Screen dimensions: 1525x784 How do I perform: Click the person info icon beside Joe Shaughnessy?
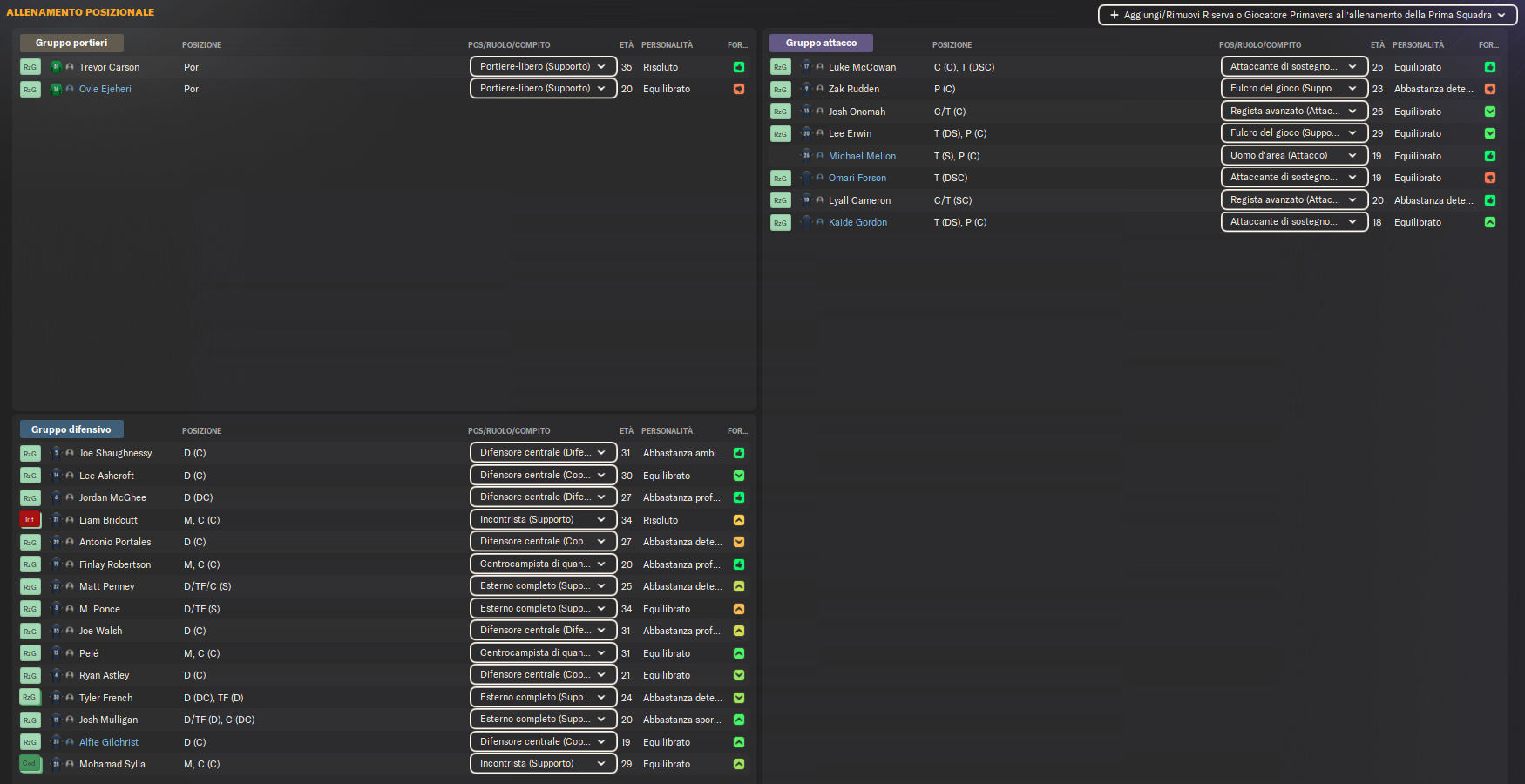tap(70, 453)
